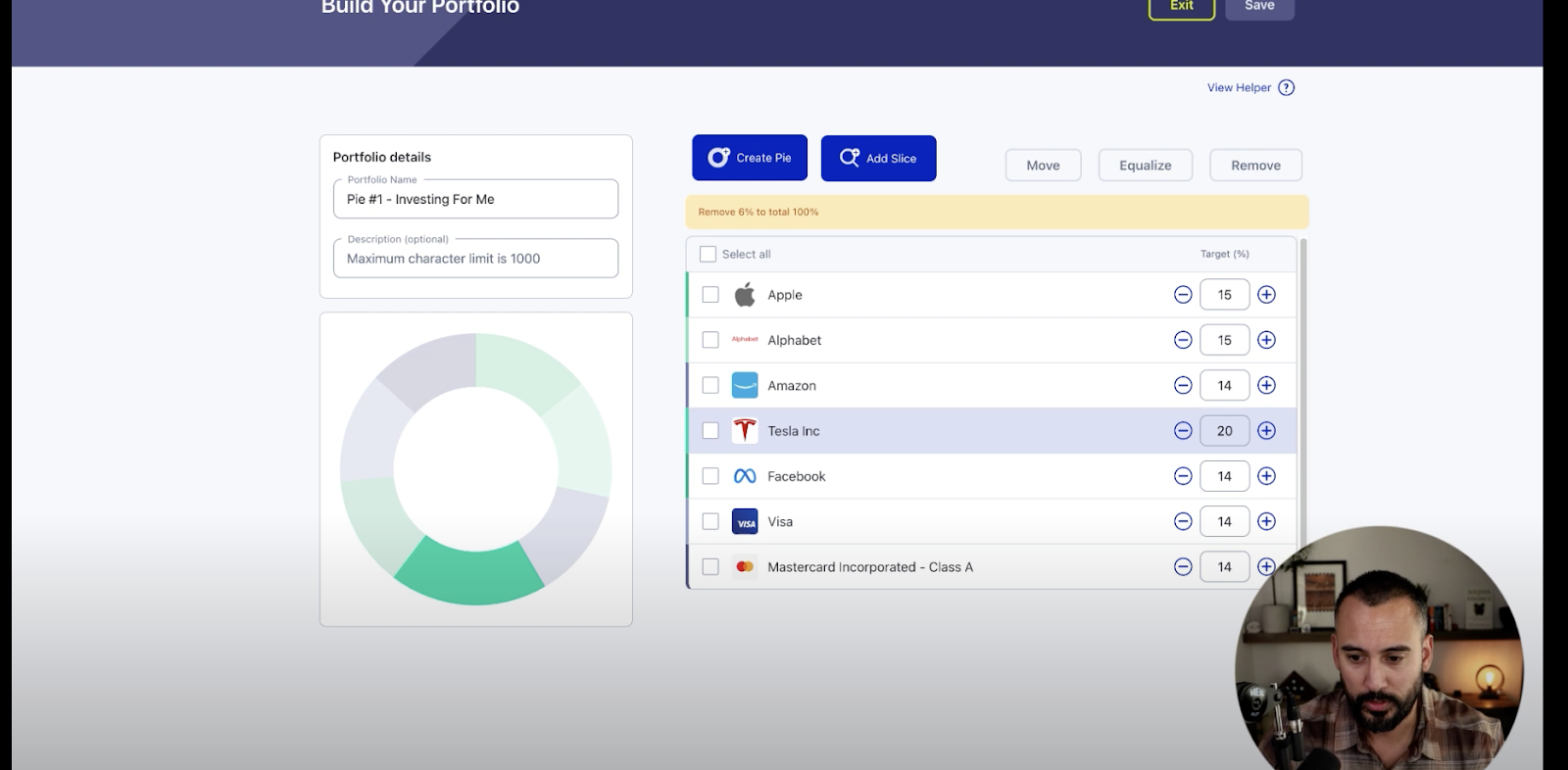This screenshot has height=770, width=1568.
Task: Click the "Portfolio details" heading
Action: (x=381, y=157)
